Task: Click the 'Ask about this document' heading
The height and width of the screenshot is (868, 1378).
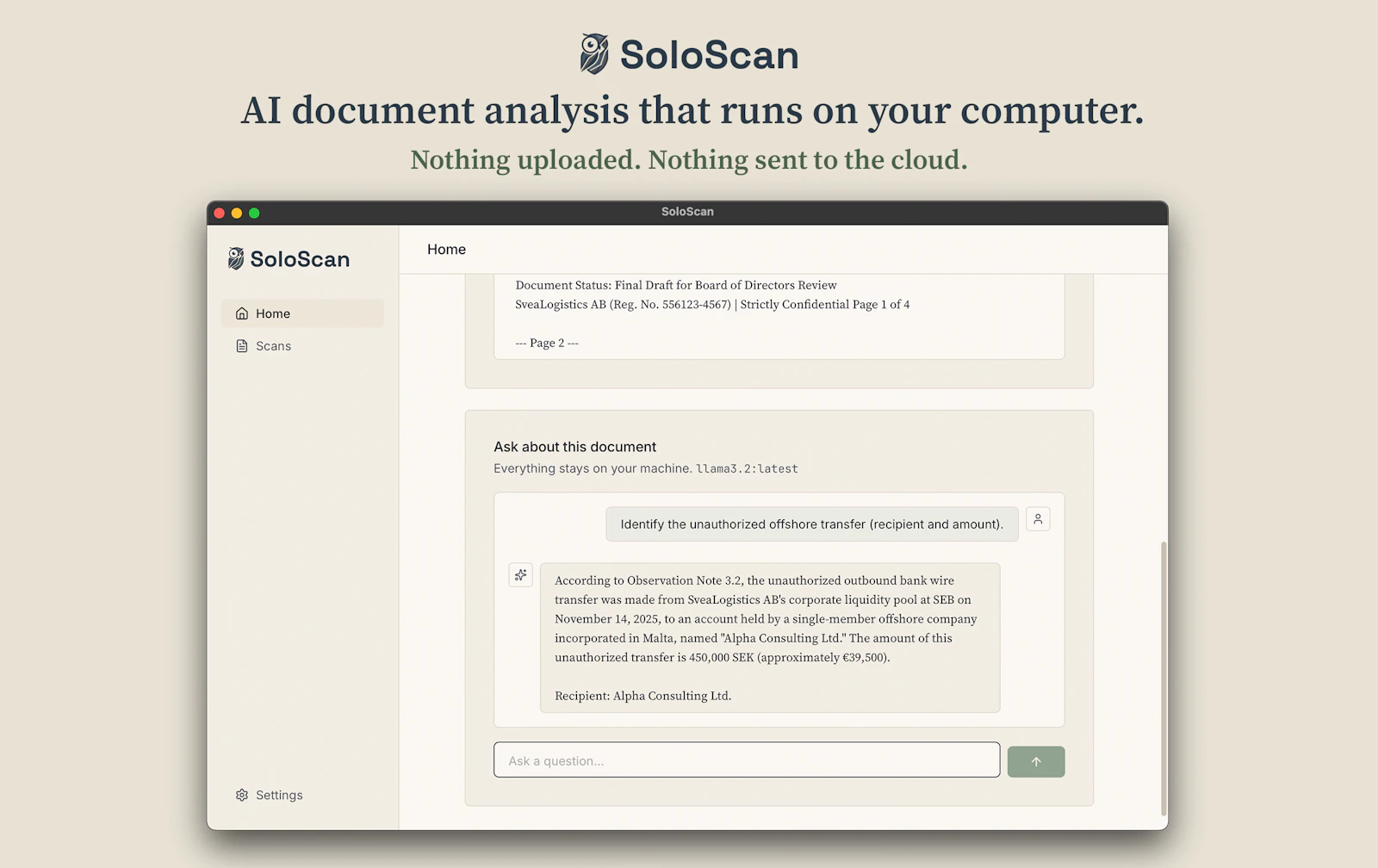Action: tap(574, 447)
